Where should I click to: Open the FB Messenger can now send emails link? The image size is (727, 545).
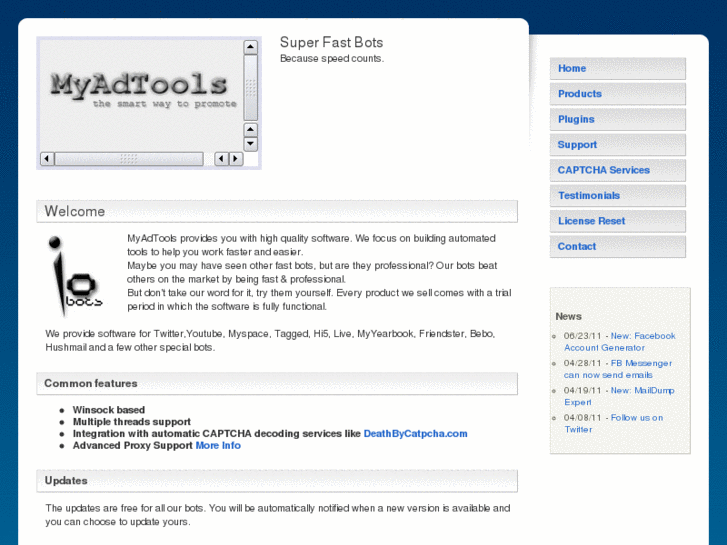[x=618, y=369]
